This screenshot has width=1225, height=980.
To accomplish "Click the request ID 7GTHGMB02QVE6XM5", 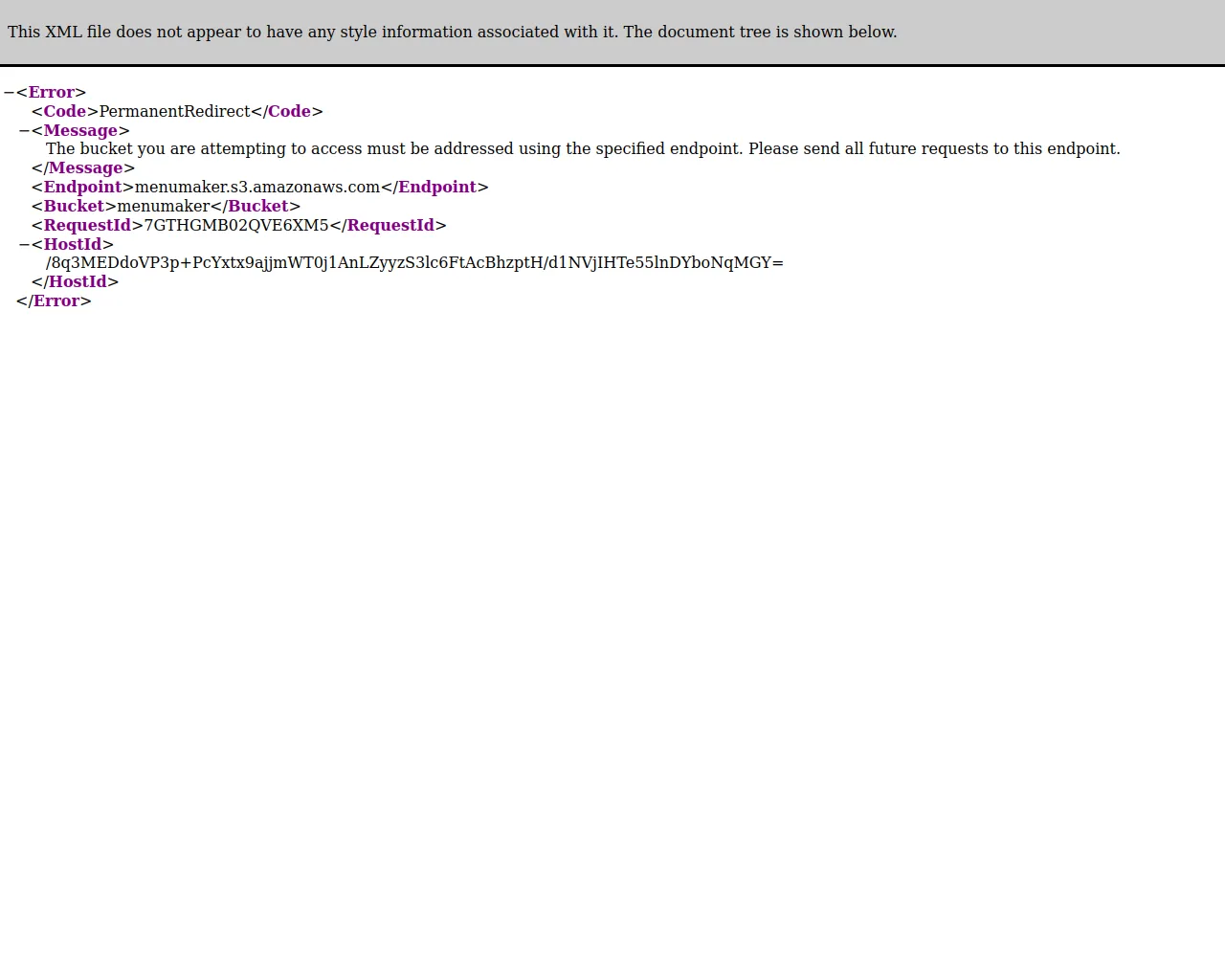I will pos(236,226).
